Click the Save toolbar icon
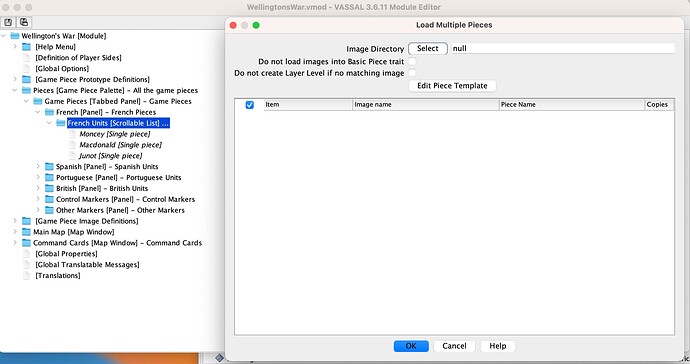The height and width of the screenshot is (364, 690). (x=8, y=22)
